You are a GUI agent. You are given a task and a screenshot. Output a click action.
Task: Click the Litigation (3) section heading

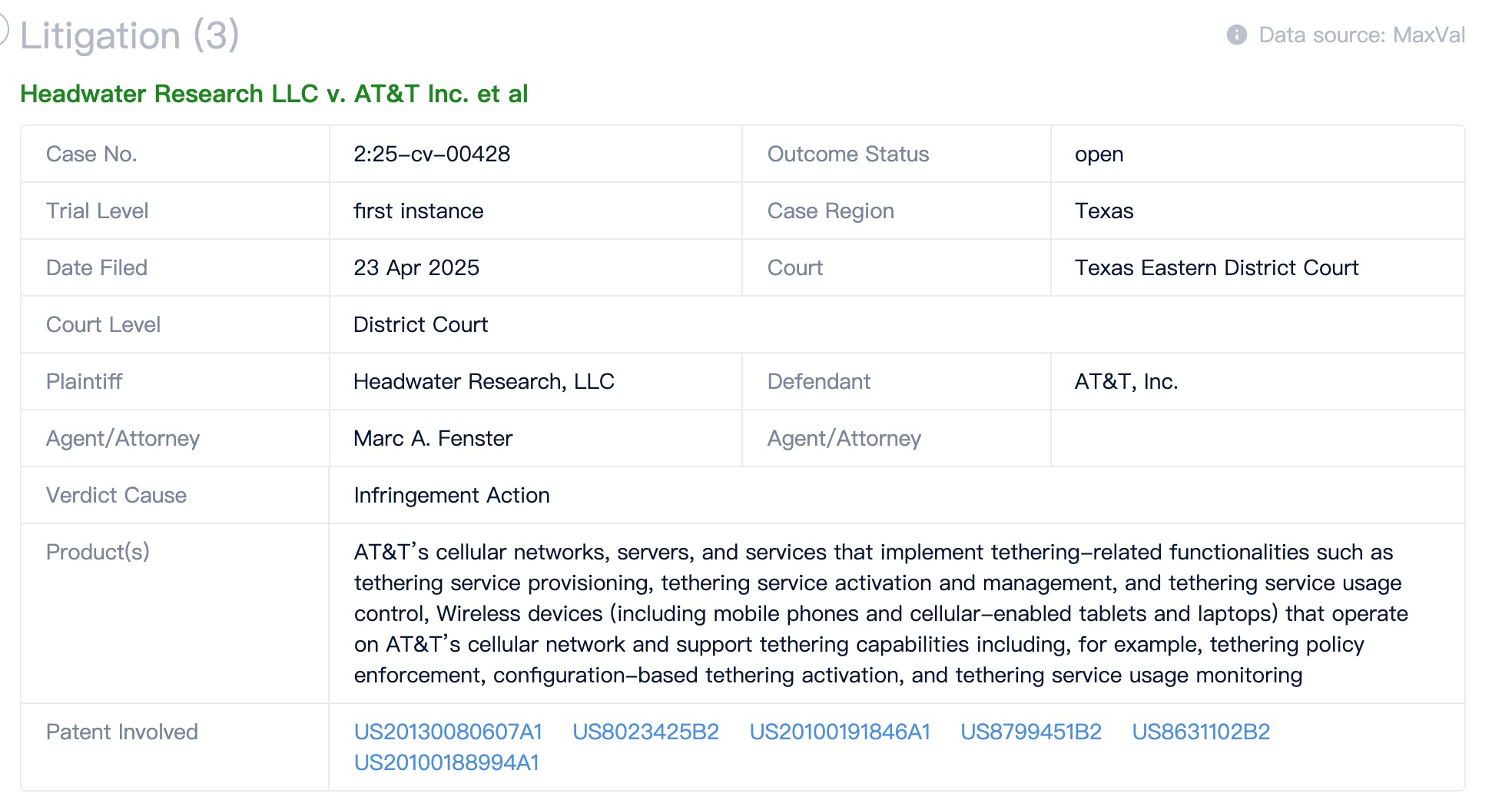[x=129, y=35]
